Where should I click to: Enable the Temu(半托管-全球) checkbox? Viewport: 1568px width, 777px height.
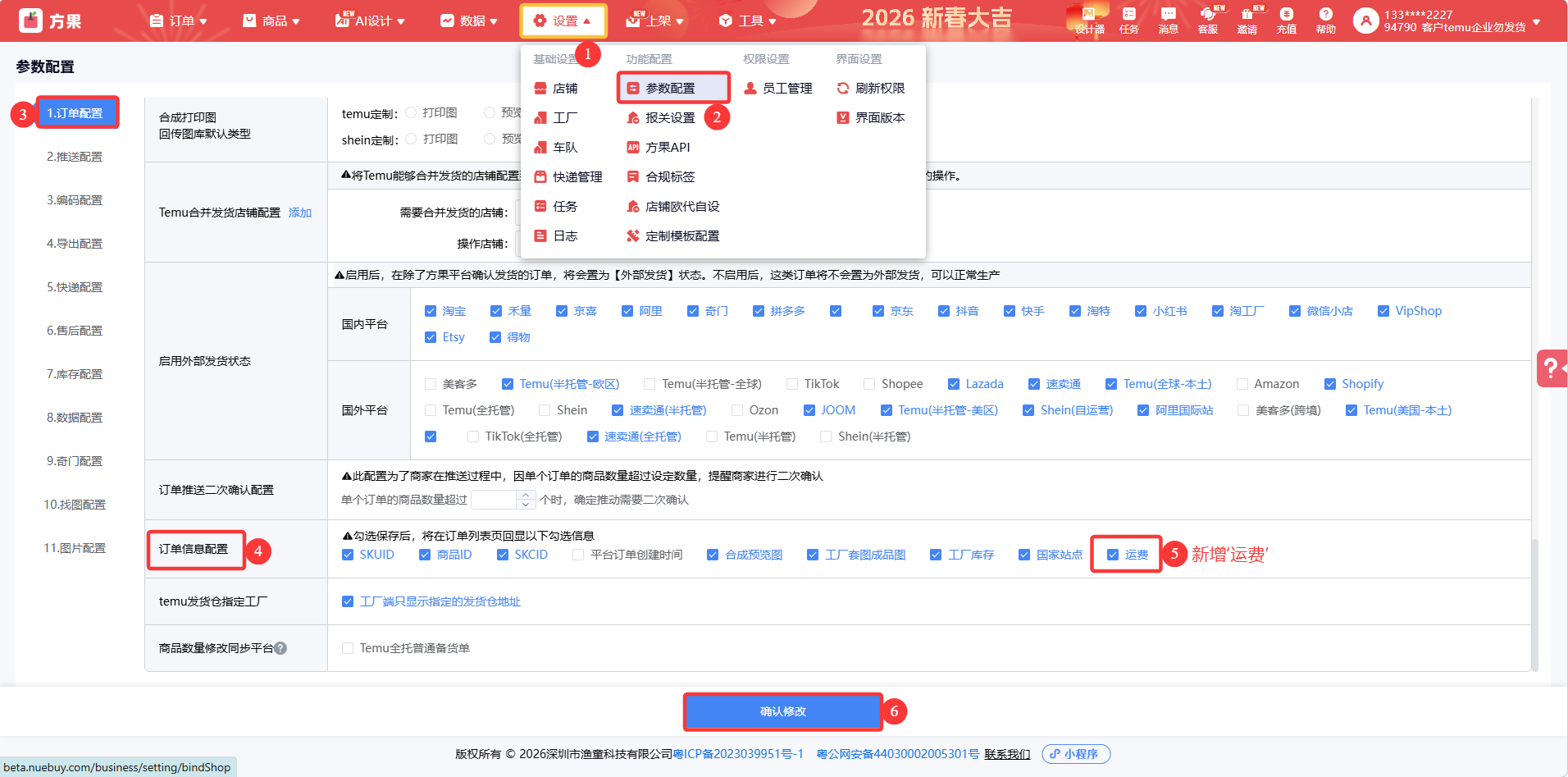pyautogui.click(x=650, y=384)
